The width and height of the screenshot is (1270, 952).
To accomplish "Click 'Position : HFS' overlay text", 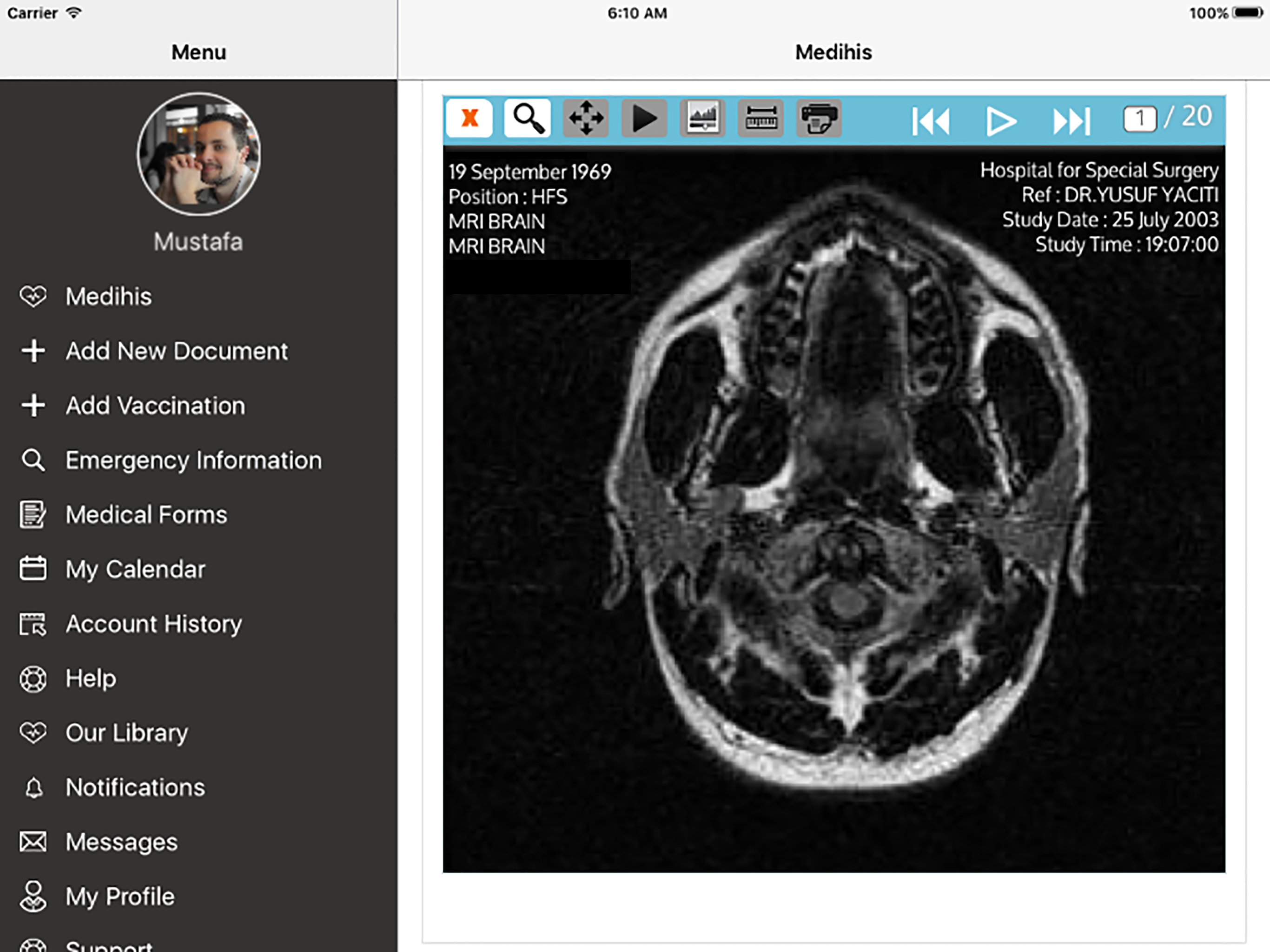I will (508, 197).
